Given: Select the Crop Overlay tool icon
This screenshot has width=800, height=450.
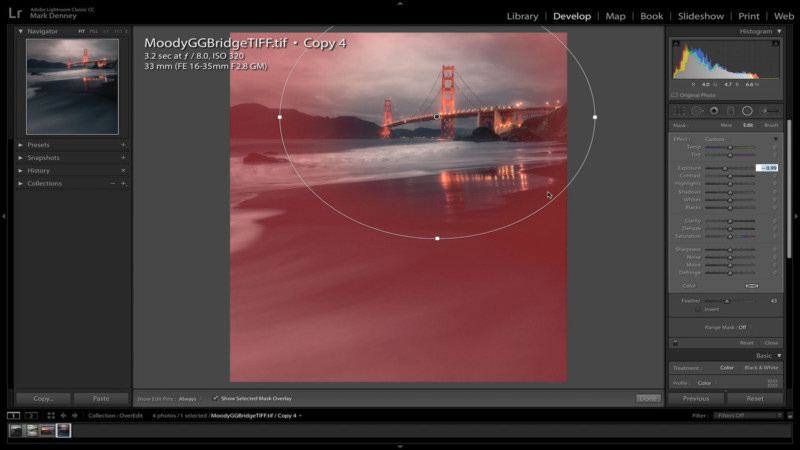Looking at the screenshot, I should pos(679,110).
